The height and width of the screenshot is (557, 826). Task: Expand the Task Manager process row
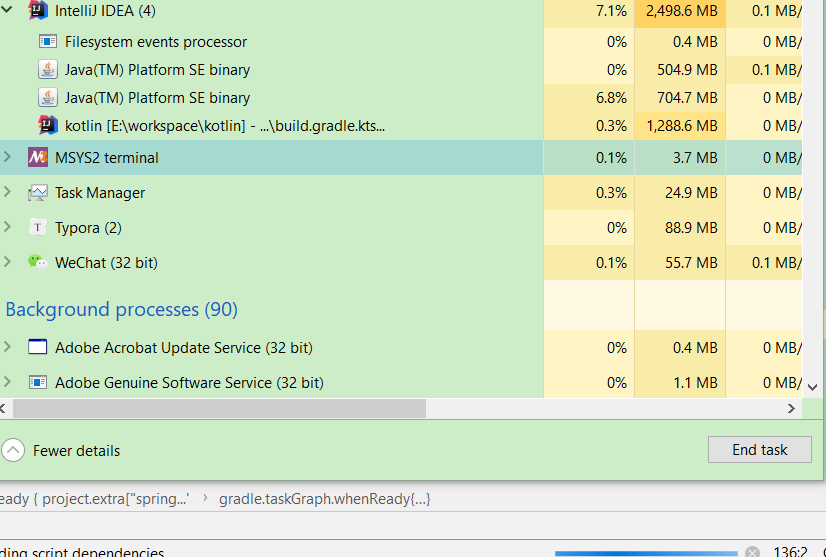tap(7, 192)
